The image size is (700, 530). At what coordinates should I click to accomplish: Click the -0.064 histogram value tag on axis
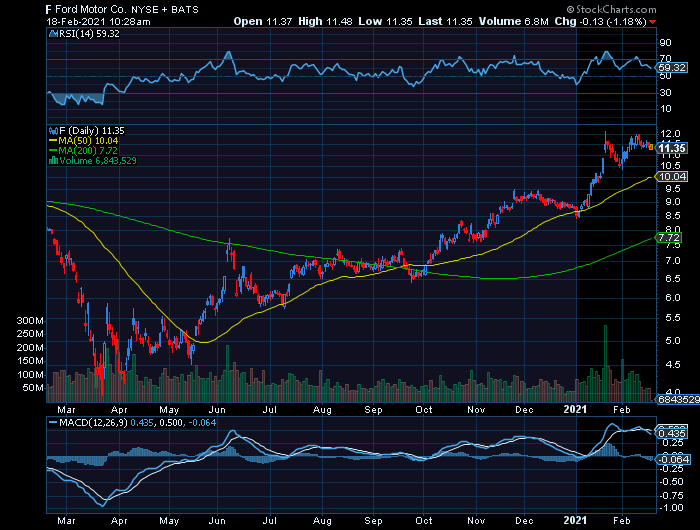(x=673, y=459)
